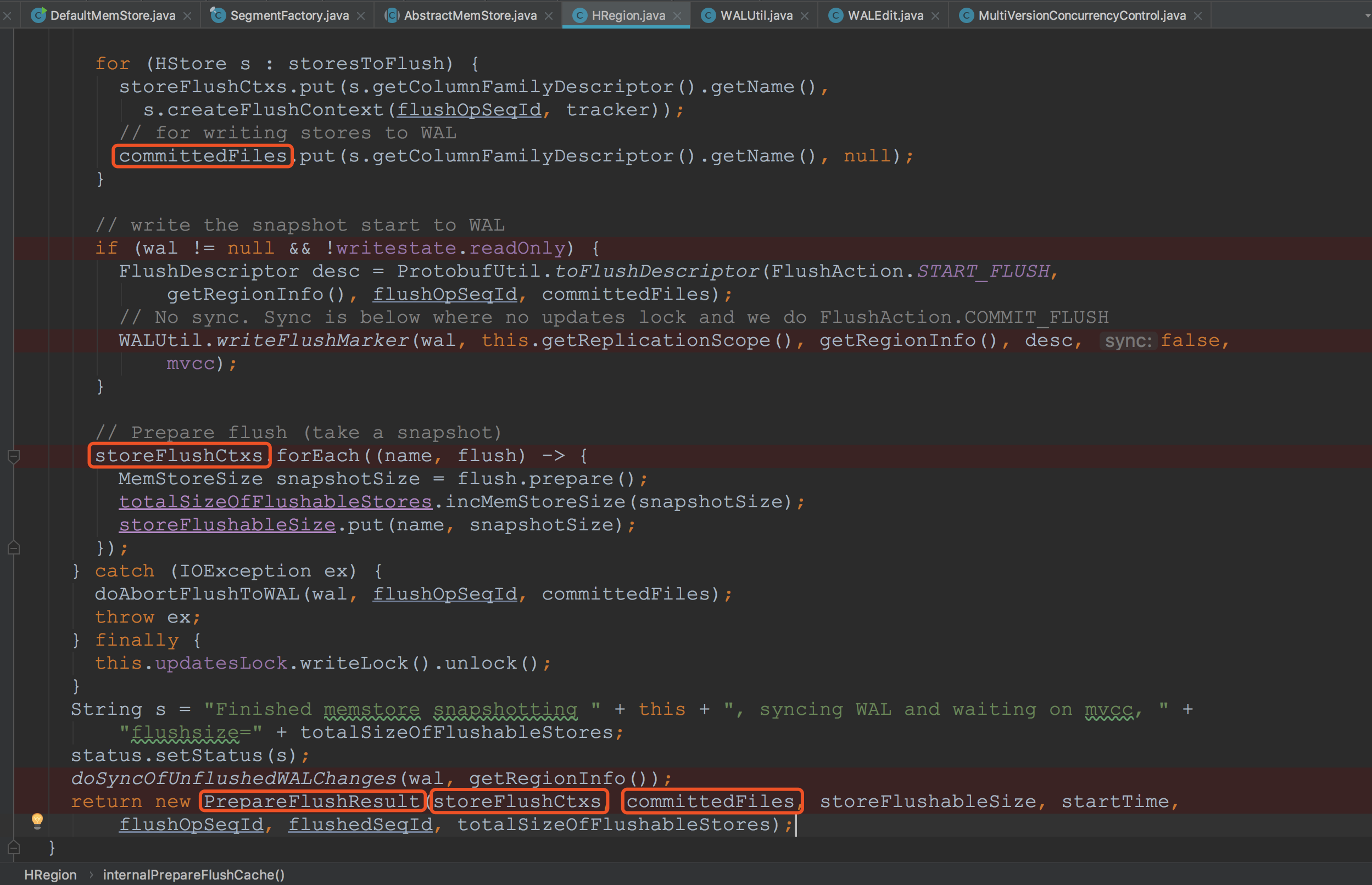This screenshot has height=885, width=1372.
Task: Click the HRegion.java tab's class icon
Action: pyautogui.click(x=580, y=15)
